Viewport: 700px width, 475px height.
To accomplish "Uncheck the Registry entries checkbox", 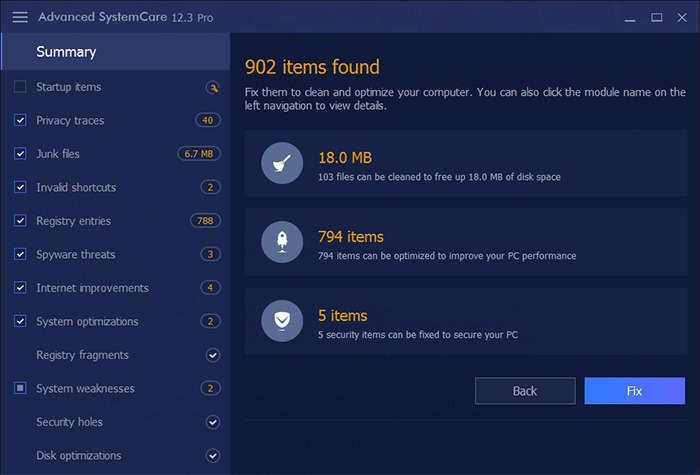I will click(20, 220).
